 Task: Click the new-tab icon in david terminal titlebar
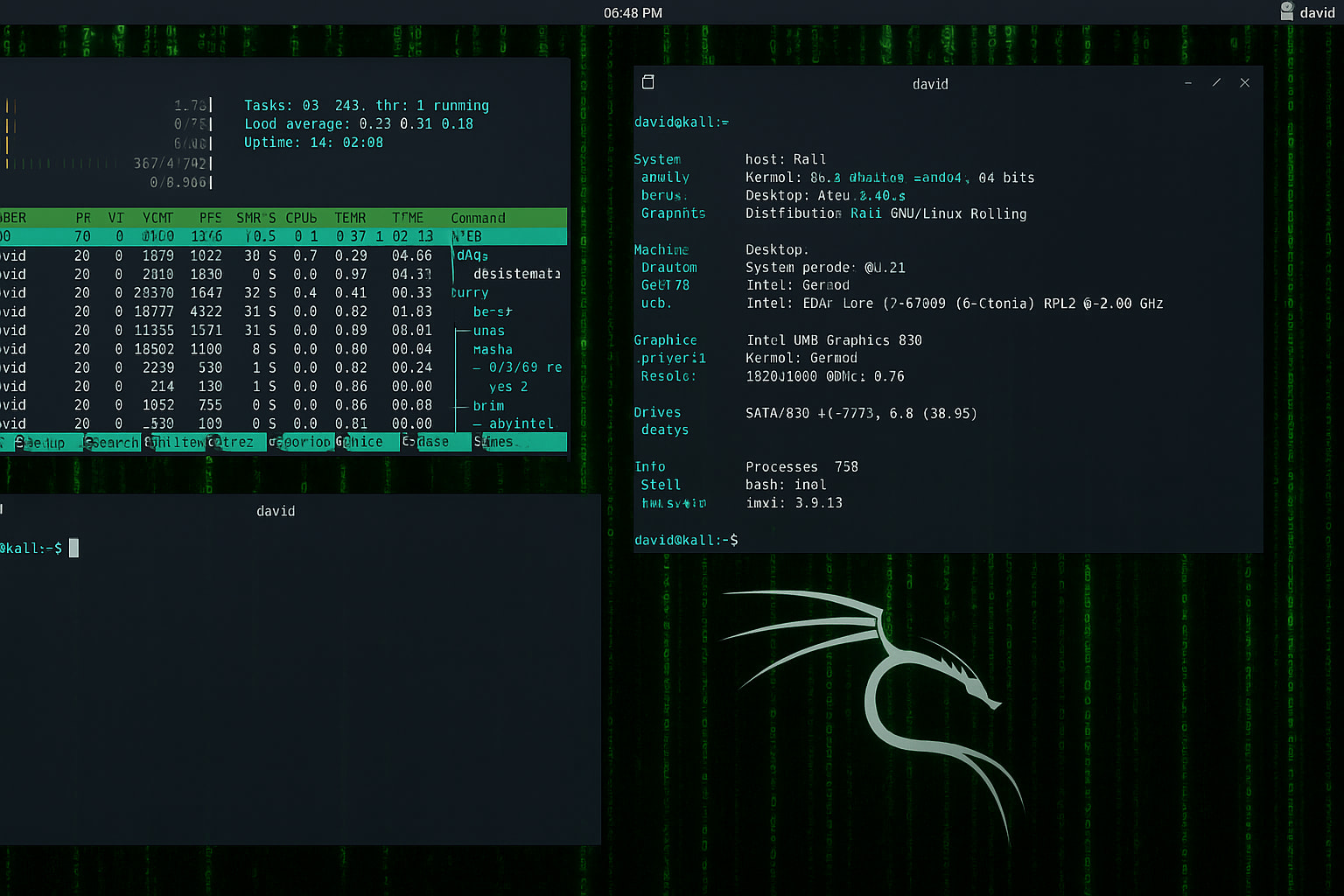[x=648, y=82]
